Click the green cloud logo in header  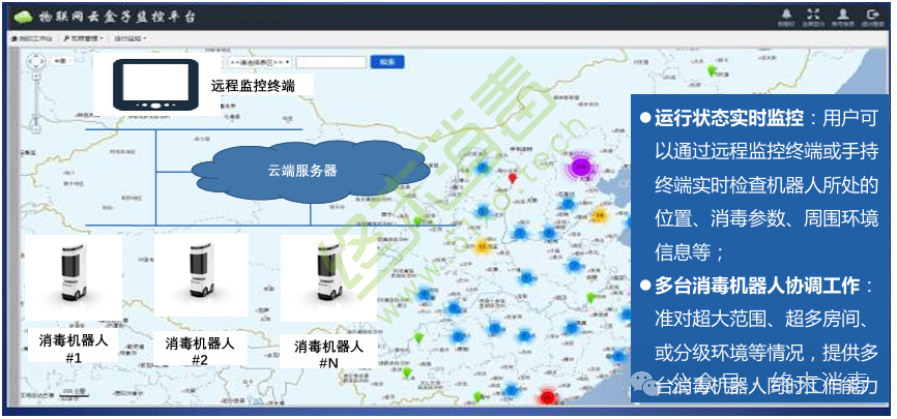tap(23, 17)
